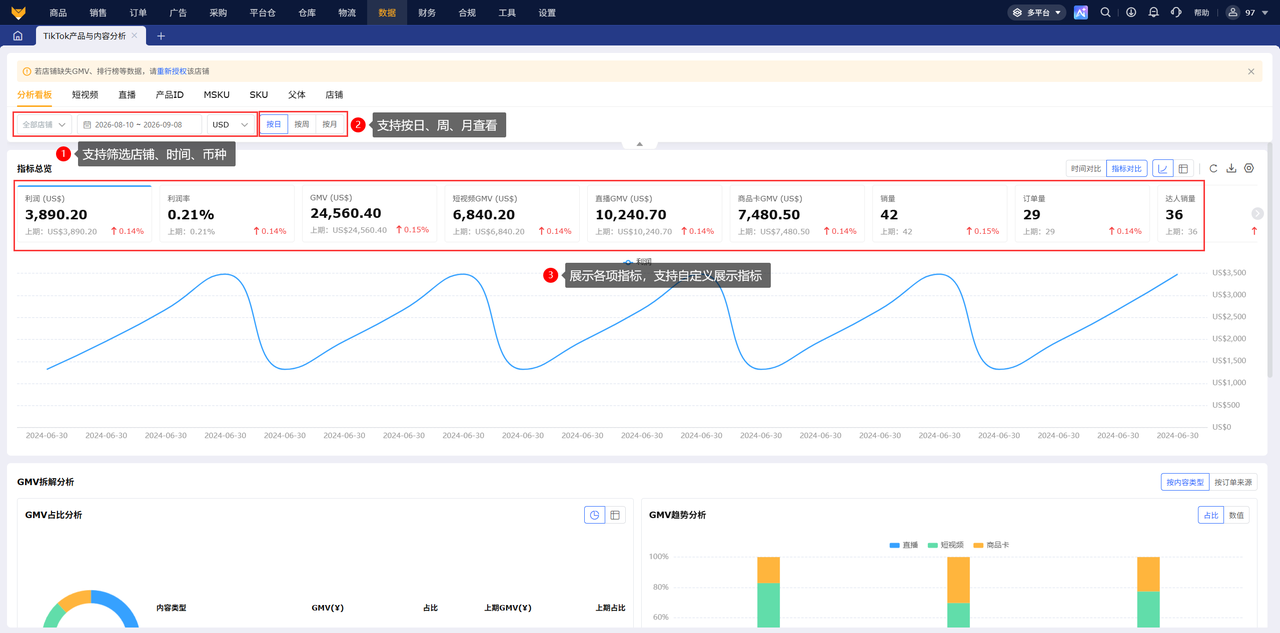Switch overview to table view icon

point(1183,169)
